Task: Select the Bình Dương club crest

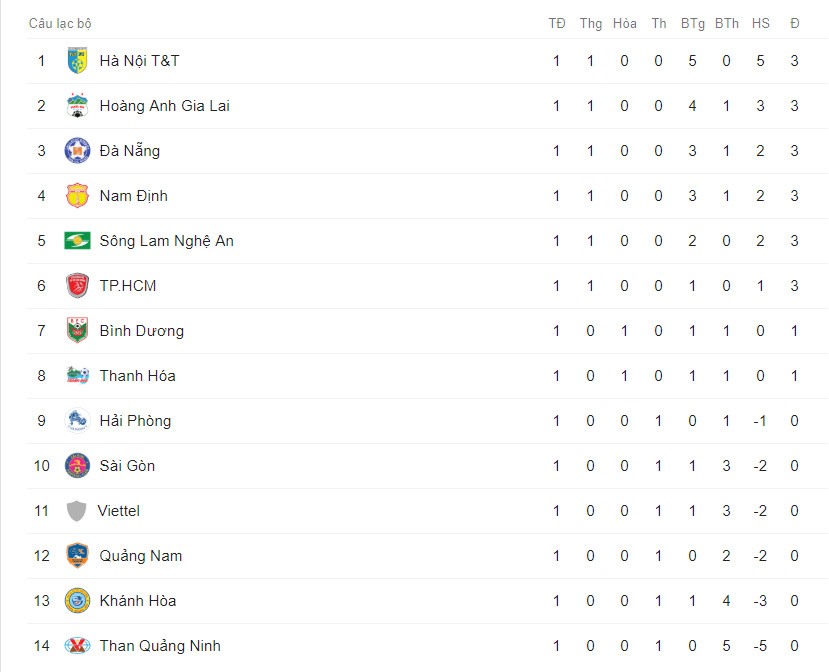Action: click(x=77, y=330)
